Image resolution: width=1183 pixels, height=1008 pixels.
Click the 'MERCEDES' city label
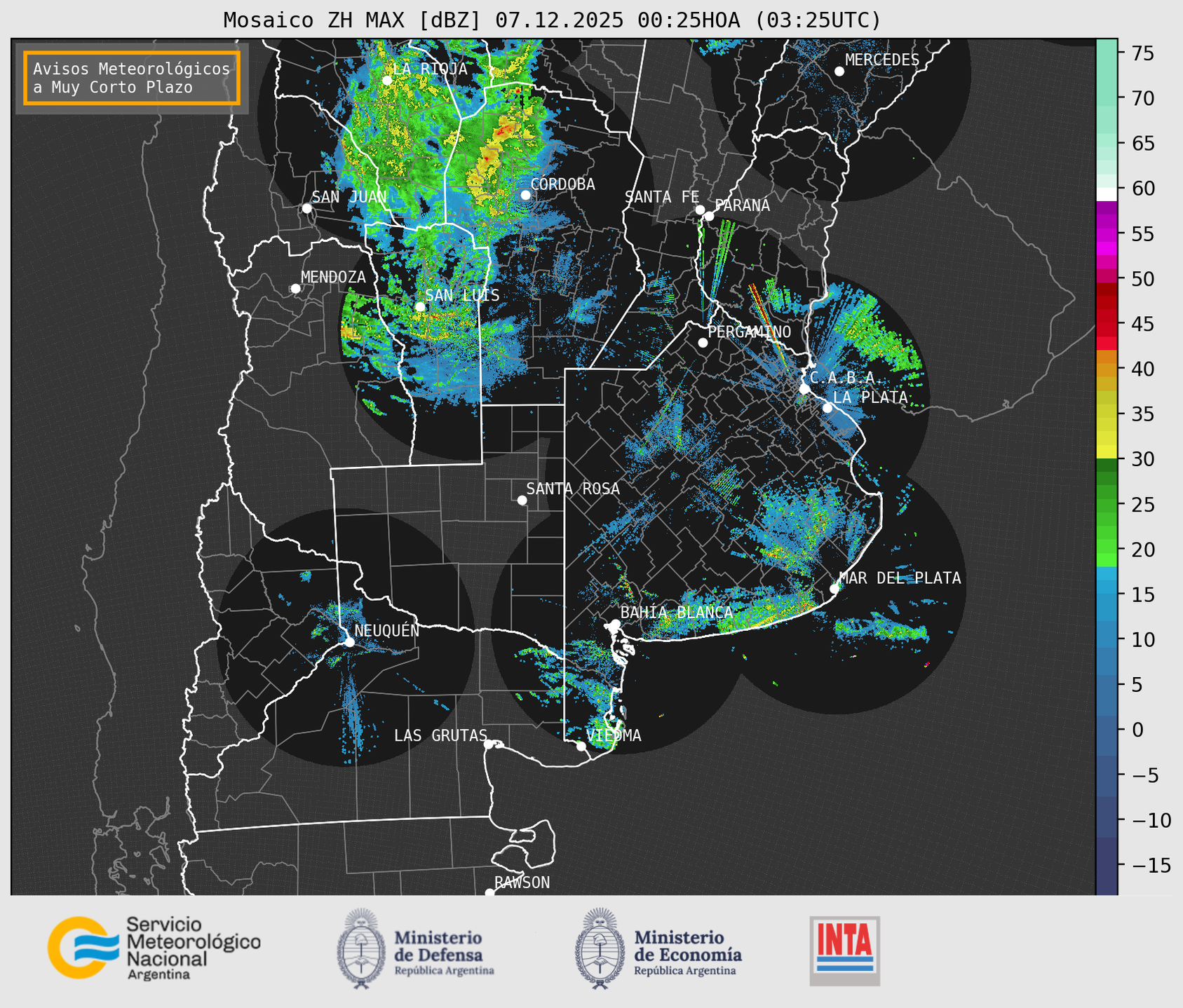[x=882, y=60]
